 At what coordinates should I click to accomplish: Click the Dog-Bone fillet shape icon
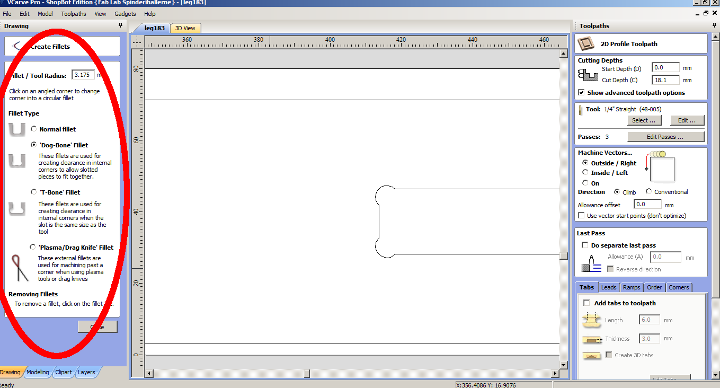tap(17, 161)
